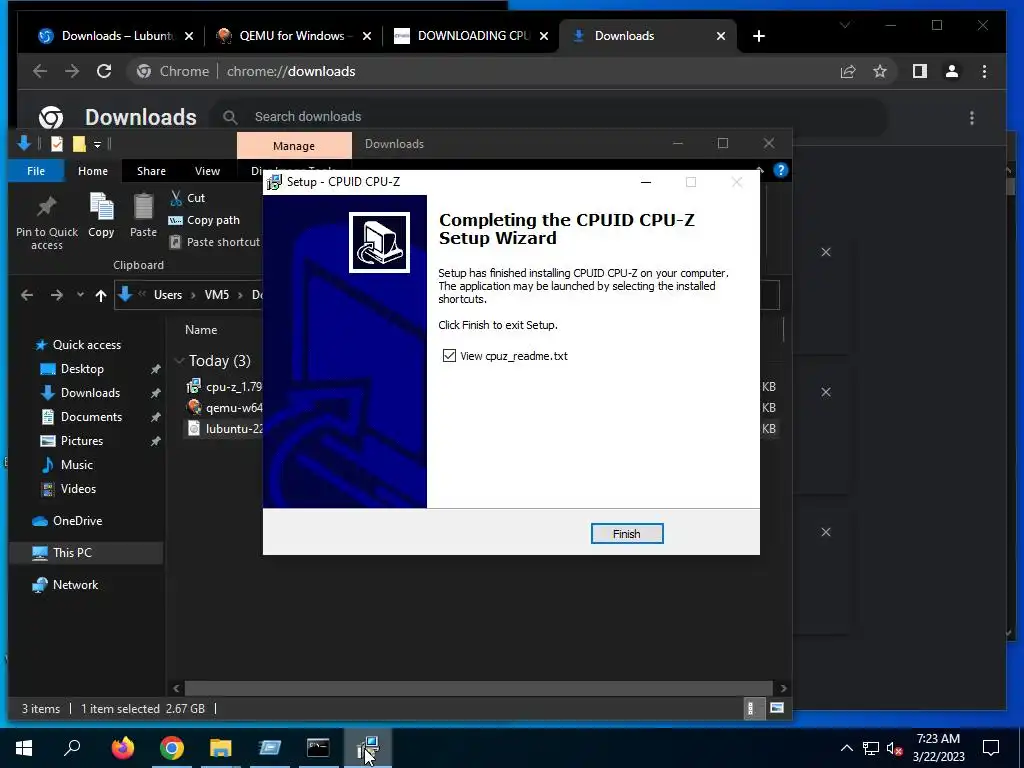Open Chrome profile menu
1024x768 pixels.
tap(952, 71)
